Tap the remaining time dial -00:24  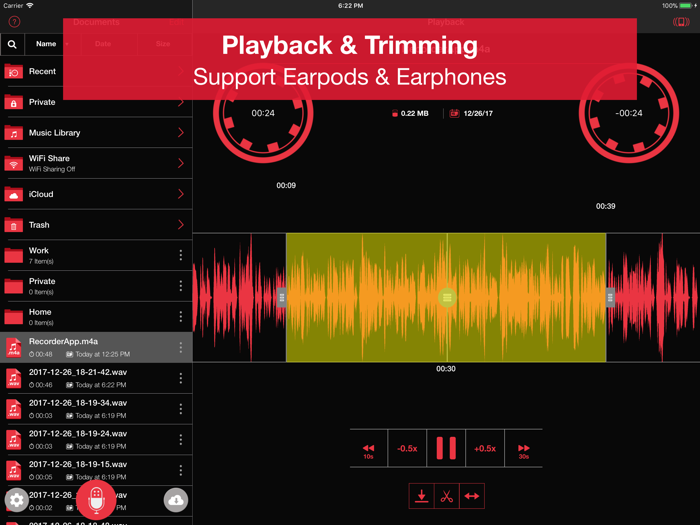pos(629,113)
